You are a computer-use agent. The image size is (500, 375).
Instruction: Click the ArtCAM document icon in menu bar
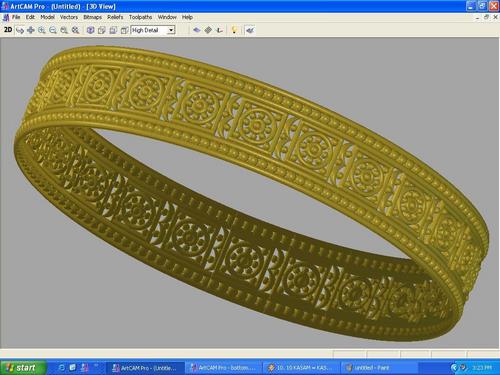5,17
